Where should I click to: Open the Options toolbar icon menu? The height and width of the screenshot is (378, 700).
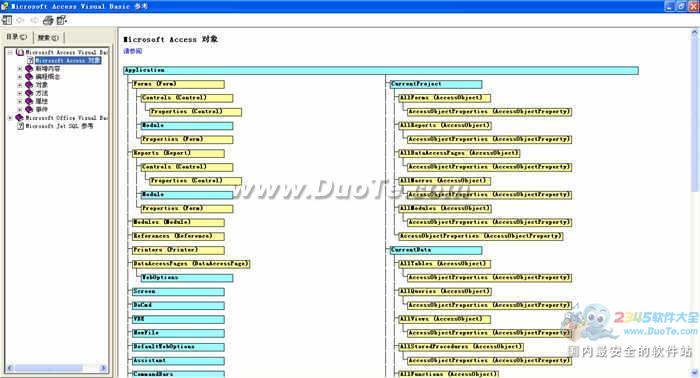pyautogui.click(x=61, y=20)
